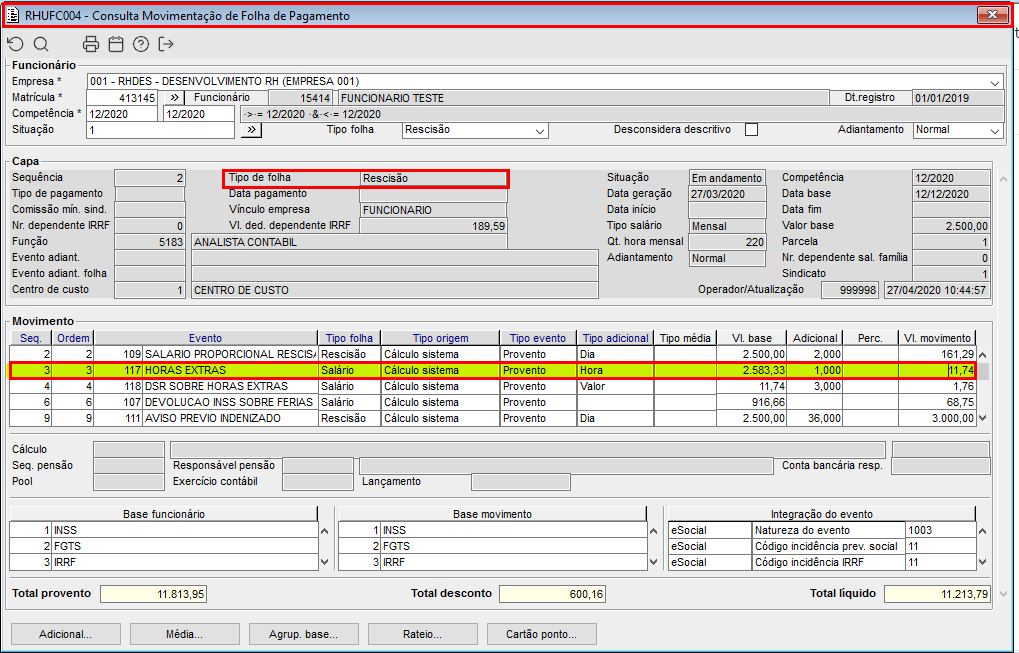Click the Evento column header
This screenshot has width=1019, height=653.
pyautogui.click(x=205, y=338)
